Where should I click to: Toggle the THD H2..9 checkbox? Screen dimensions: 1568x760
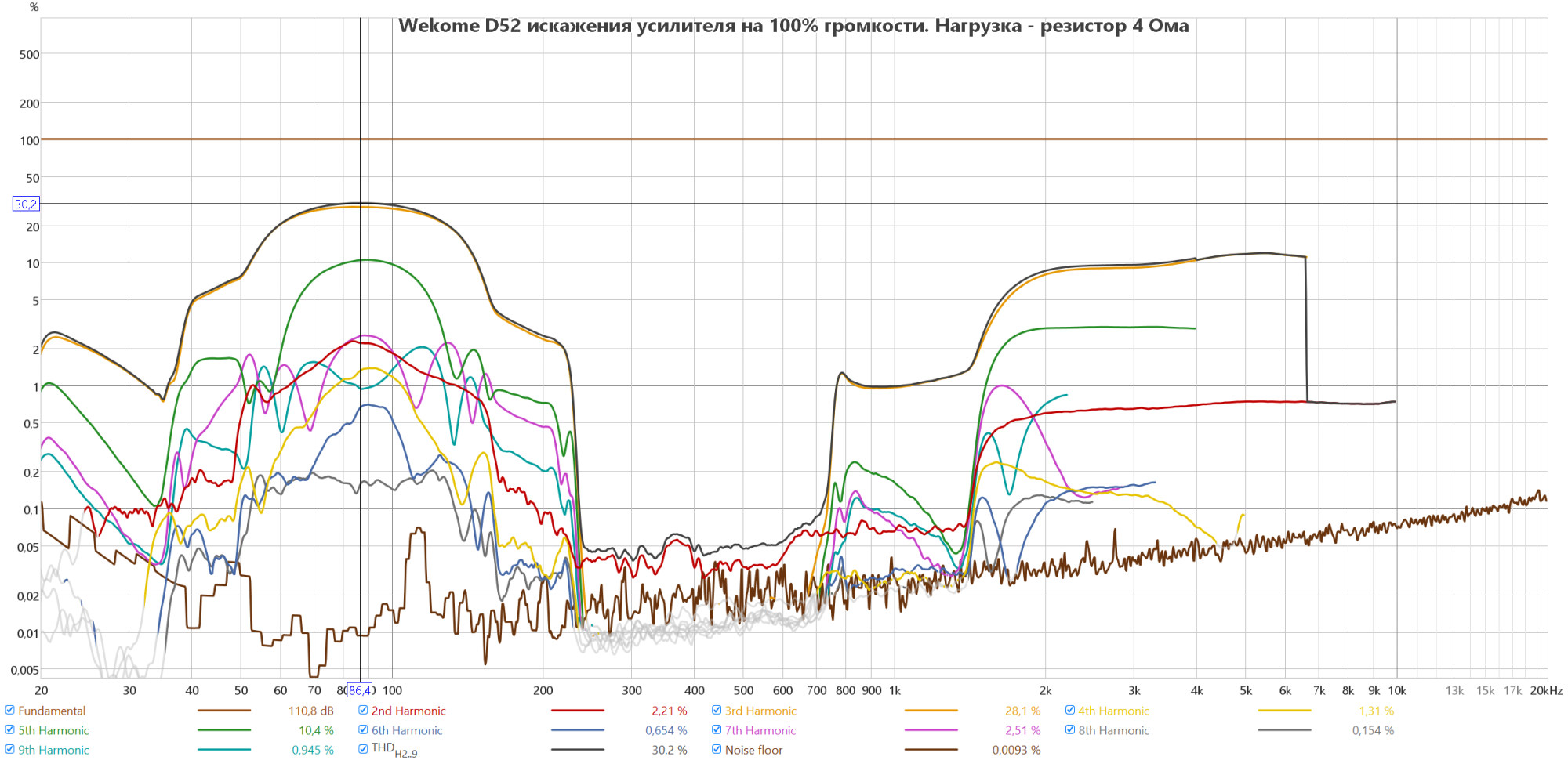click(364, 749)
